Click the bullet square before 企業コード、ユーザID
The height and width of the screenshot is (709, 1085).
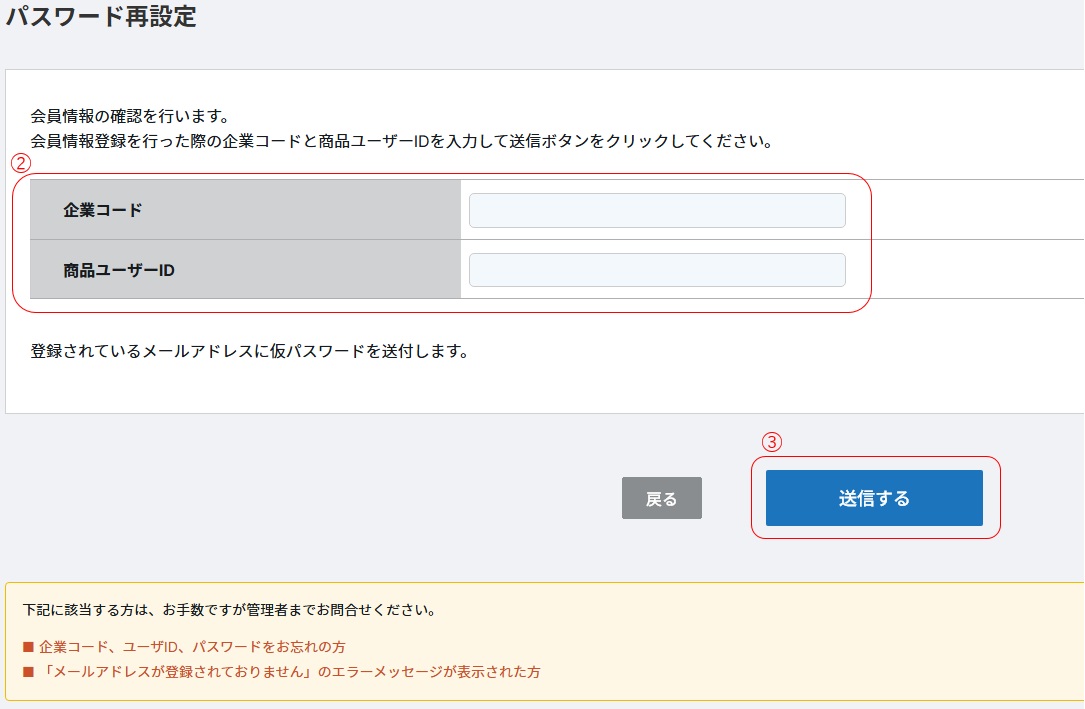click(28, 647)
